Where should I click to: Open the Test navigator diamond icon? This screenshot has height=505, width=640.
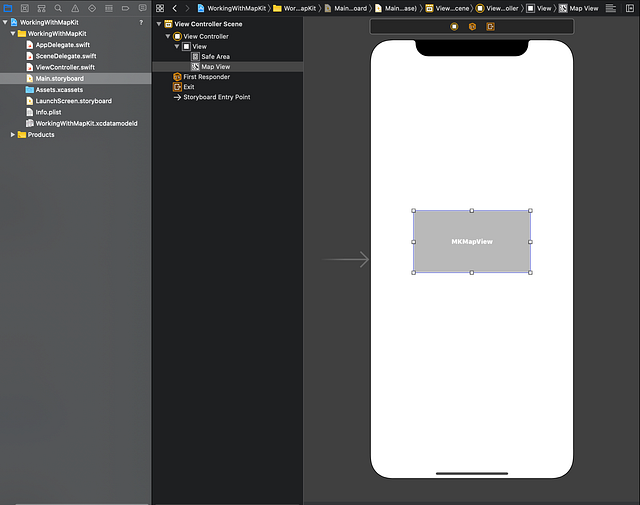pyautogui.click(x=92, y=8)
